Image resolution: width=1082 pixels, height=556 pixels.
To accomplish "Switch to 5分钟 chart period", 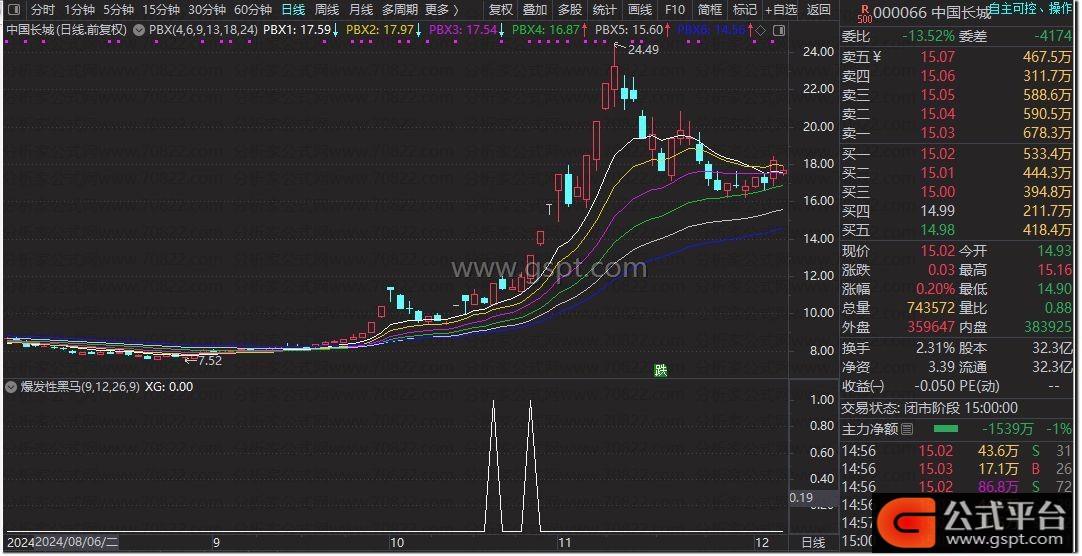I will tap(119, 10).
